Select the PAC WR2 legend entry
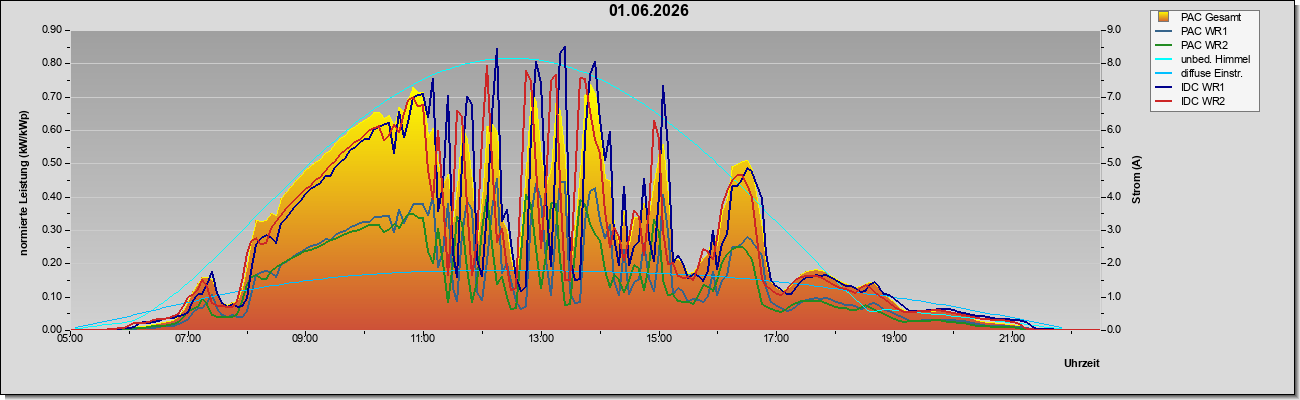 (x=1204, y=45)
